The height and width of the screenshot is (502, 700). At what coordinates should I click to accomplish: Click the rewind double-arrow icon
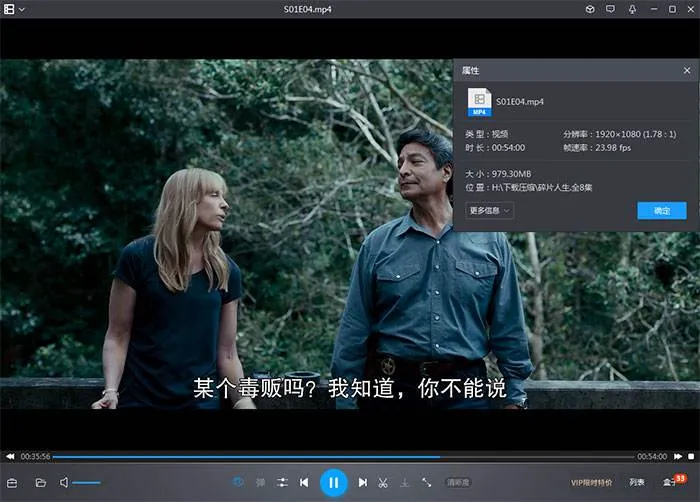pos(10,456)
